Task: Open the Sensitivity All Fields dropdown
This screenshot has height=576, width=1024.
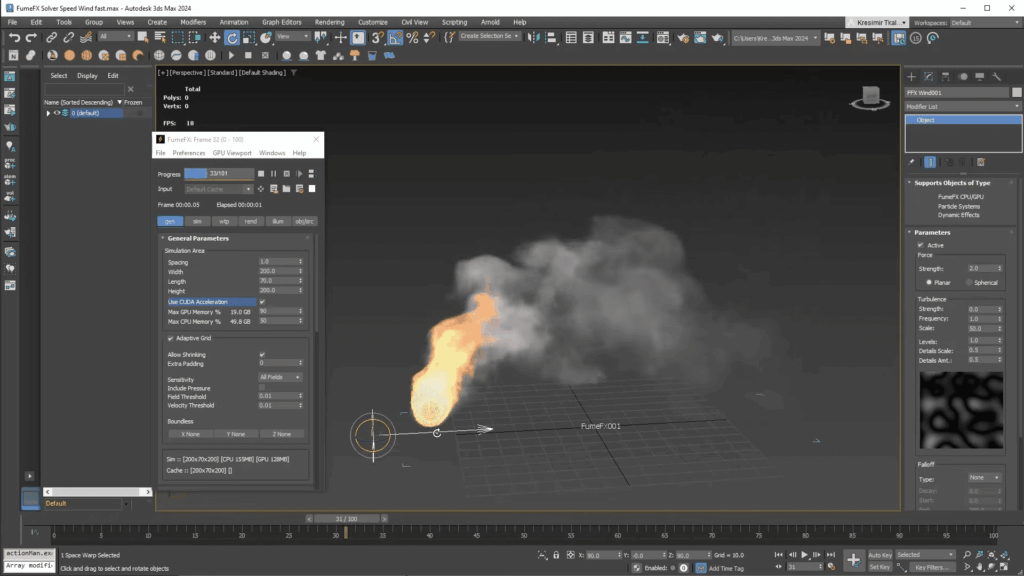Action: (x=280, y=377)
